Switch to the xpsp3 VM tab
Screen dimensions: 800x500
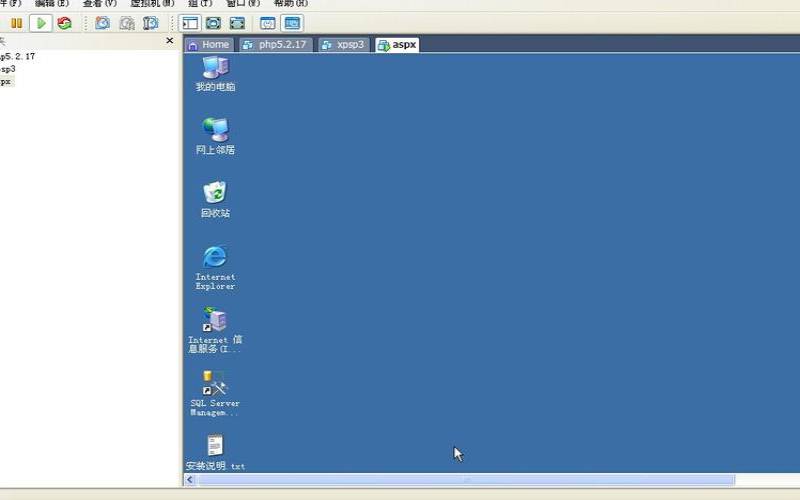344,45
